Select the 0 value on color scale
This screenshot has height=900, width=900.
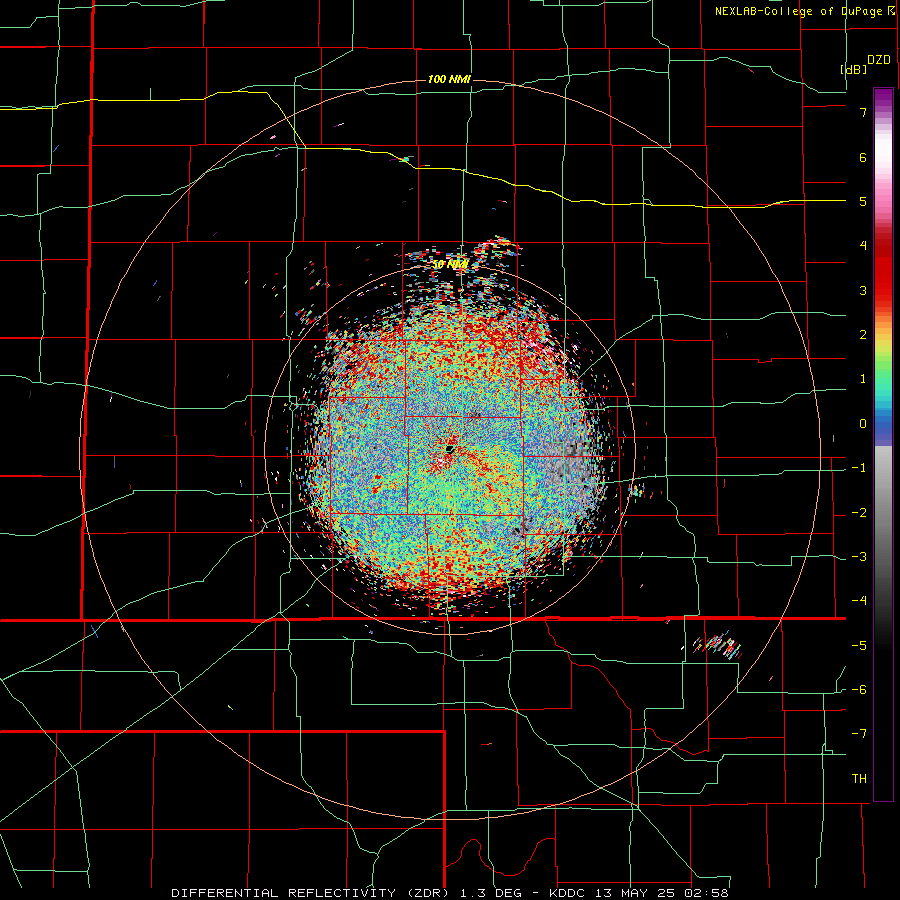[x=863, y=424]
